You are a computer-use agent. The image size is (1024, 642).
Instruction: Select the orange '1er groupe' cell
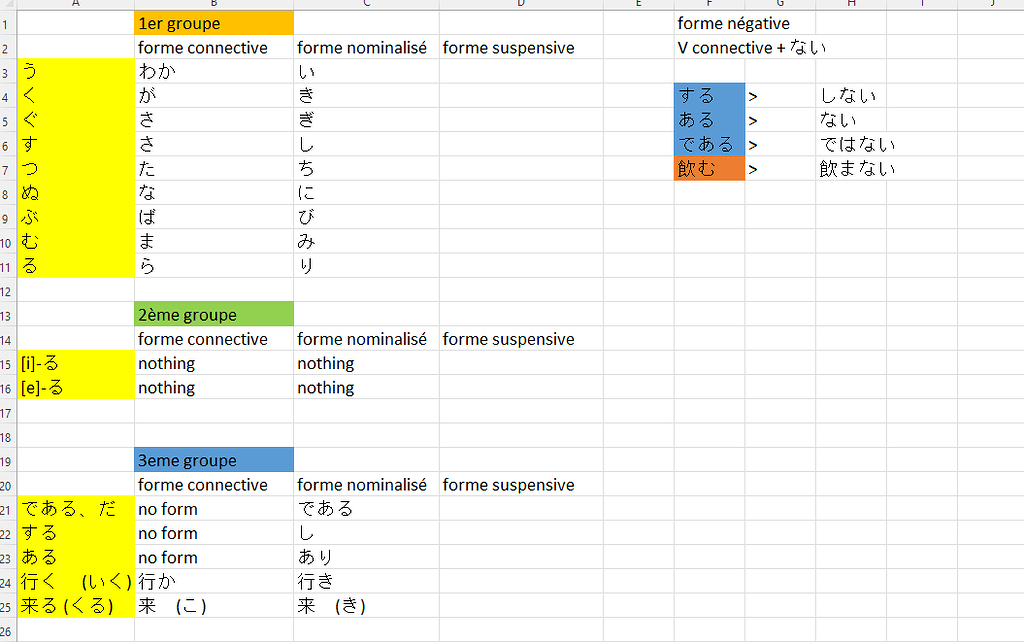pyautogui.click(x=214, y=23)
